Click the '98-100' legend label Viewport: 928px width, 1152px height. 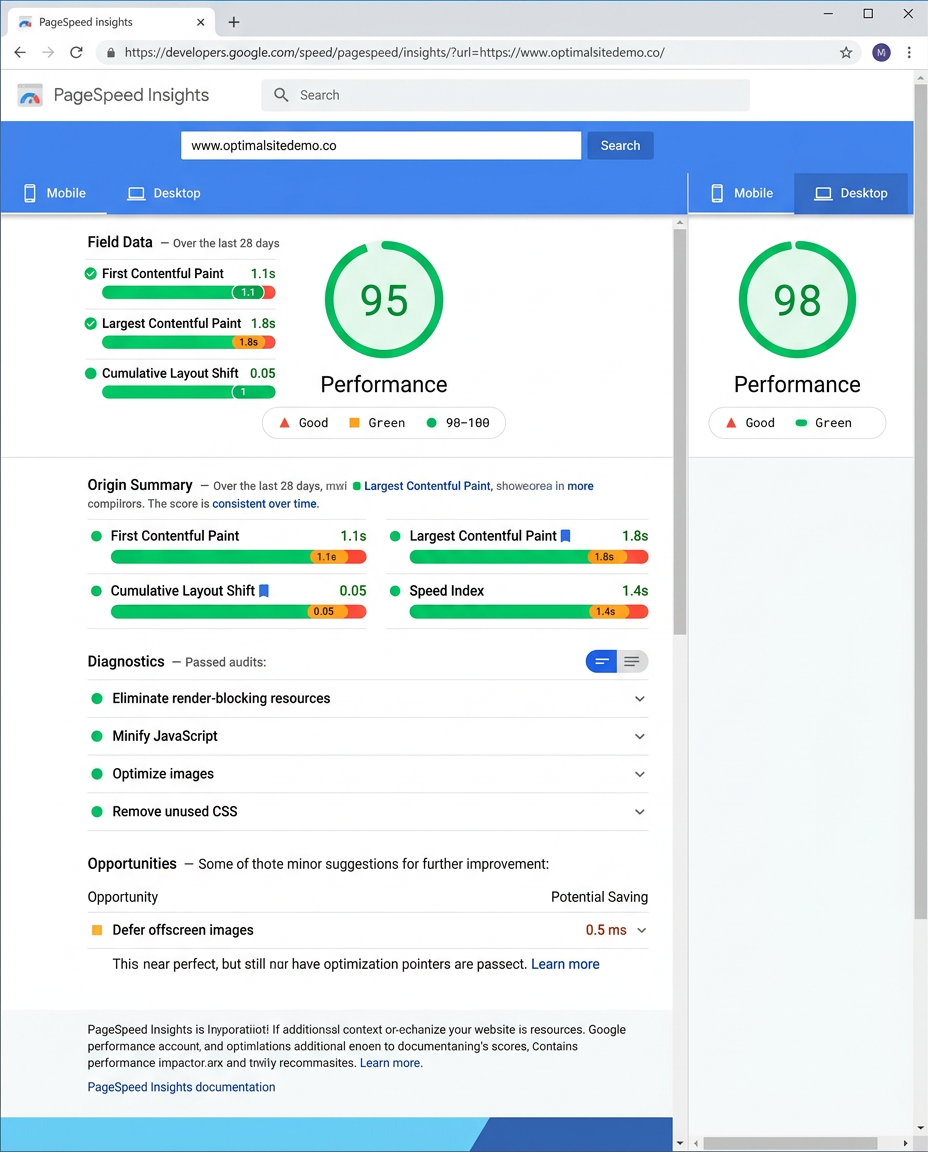[467, 422]
